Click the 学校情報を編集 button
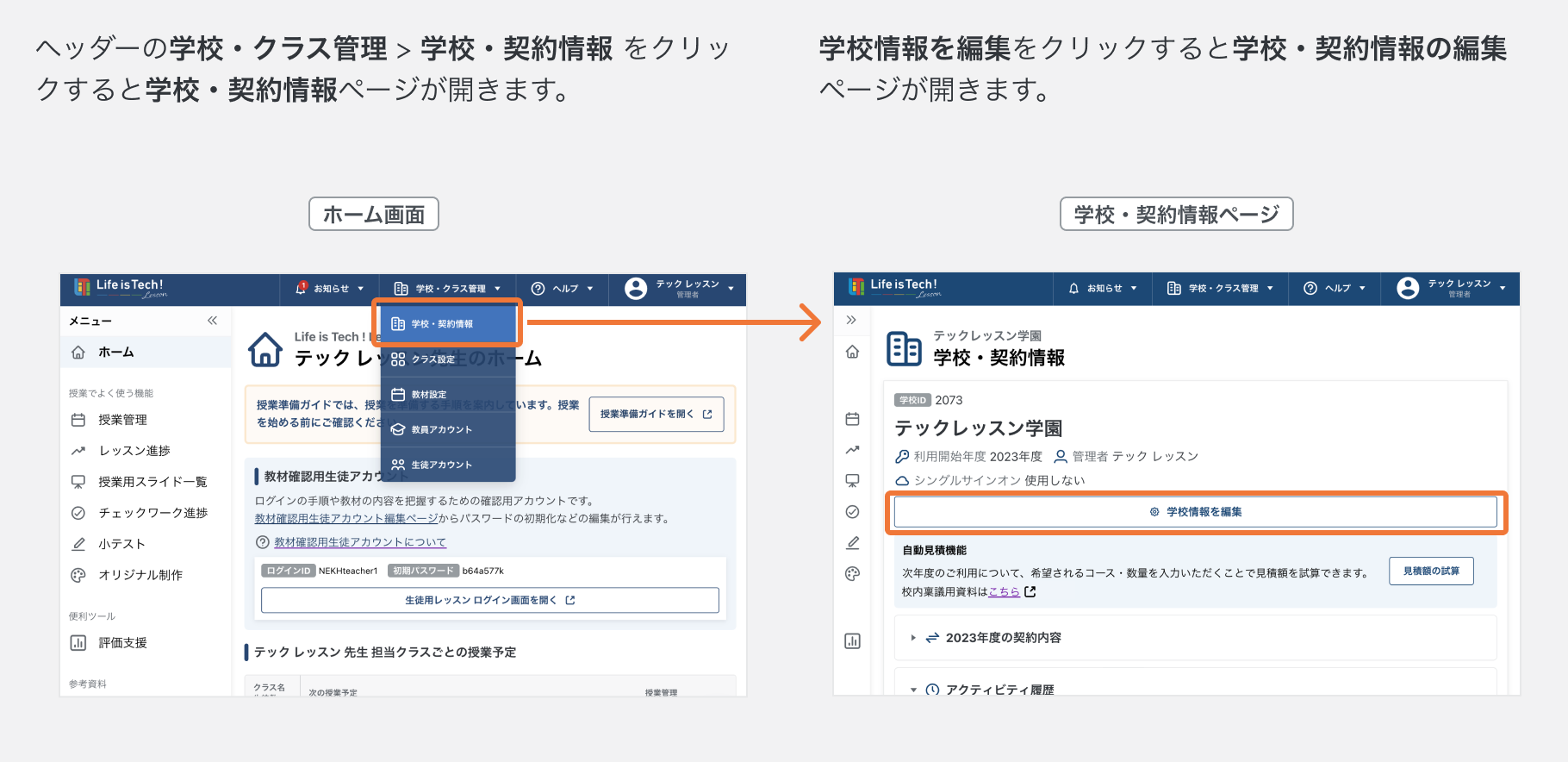Screen dimensions: 1568x762 tap(1195, 512)
